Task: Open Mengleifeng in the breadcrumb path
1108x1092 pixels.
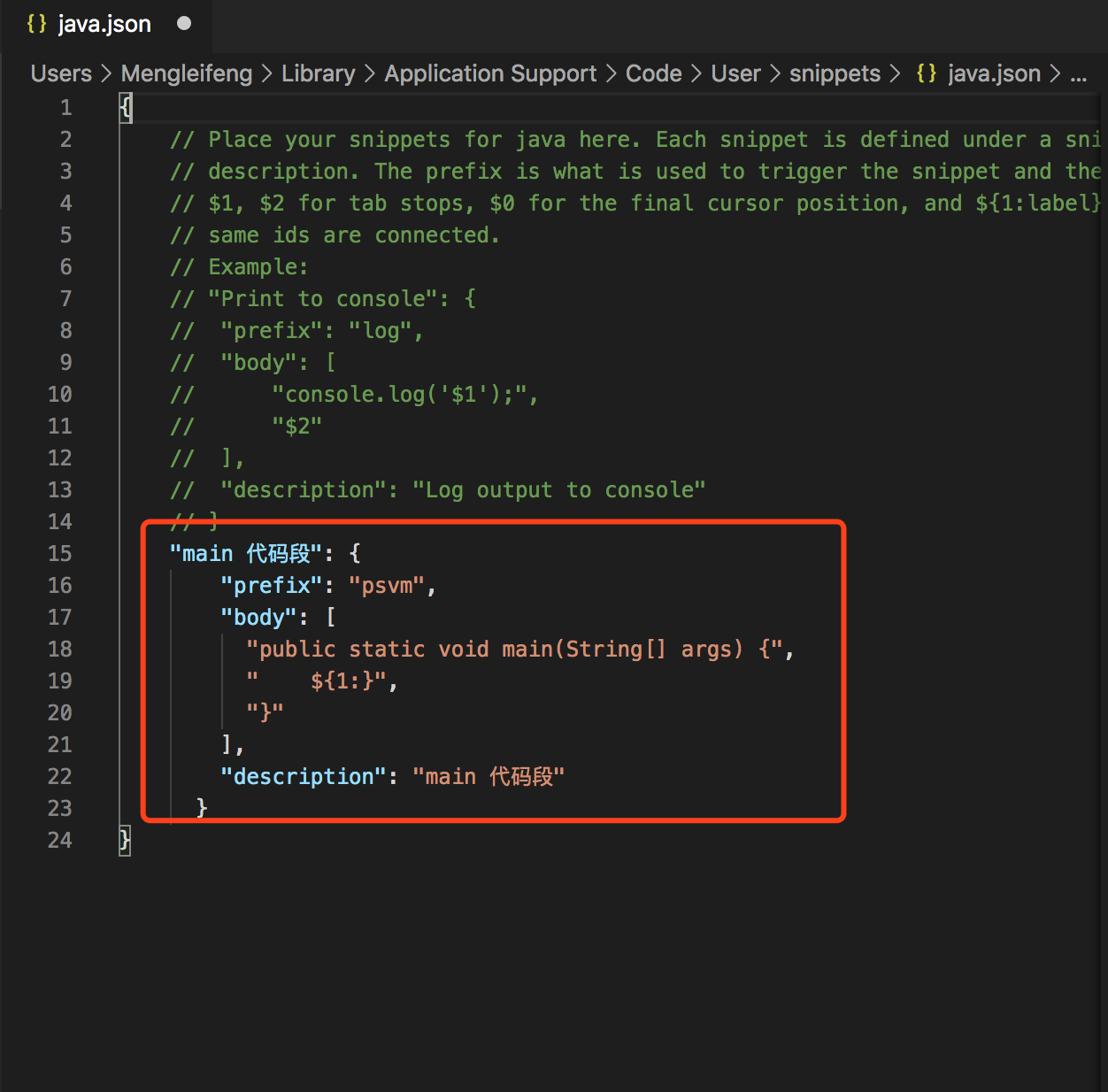Action: pyautogui.click(x=187, y=73)
